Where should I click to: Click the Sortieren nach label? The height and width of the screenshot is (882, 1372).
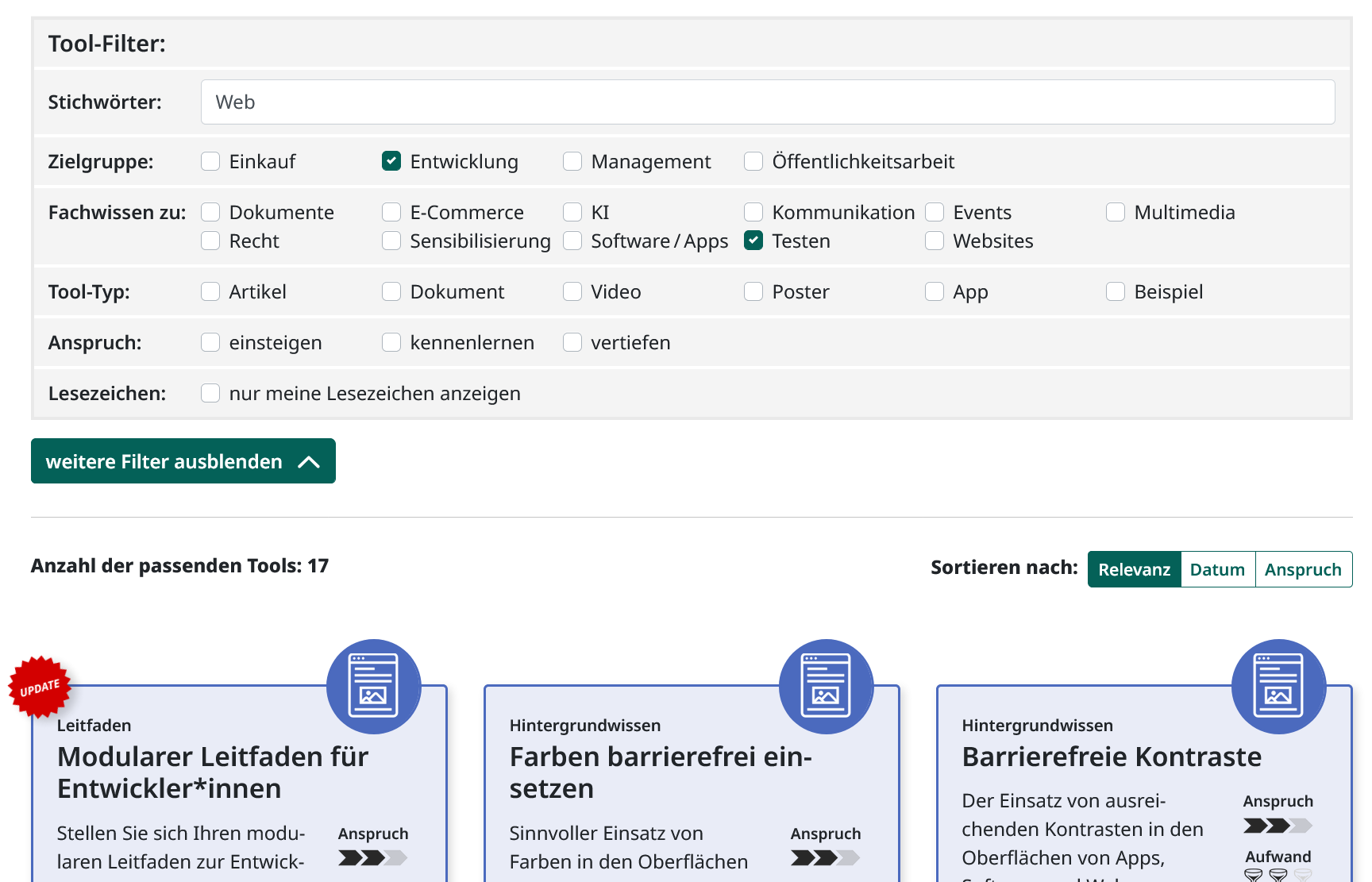1004,567
